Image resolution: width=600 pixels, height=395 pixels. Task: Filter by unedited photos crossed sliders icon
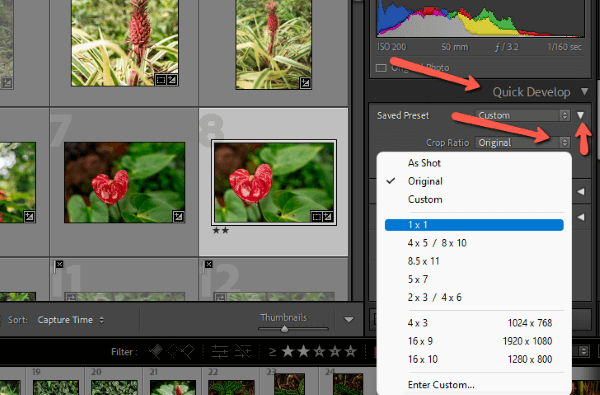click(x=243, y=351)
